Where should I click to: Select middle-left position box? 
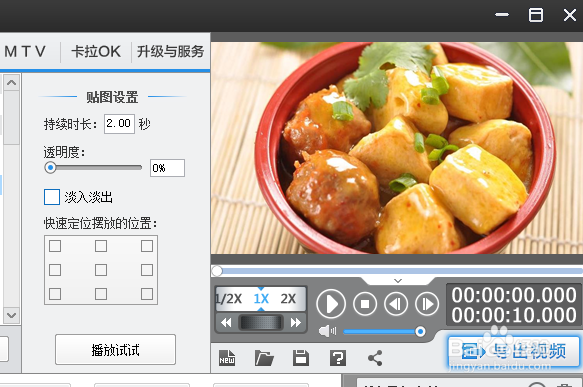[x=55, y=270]
